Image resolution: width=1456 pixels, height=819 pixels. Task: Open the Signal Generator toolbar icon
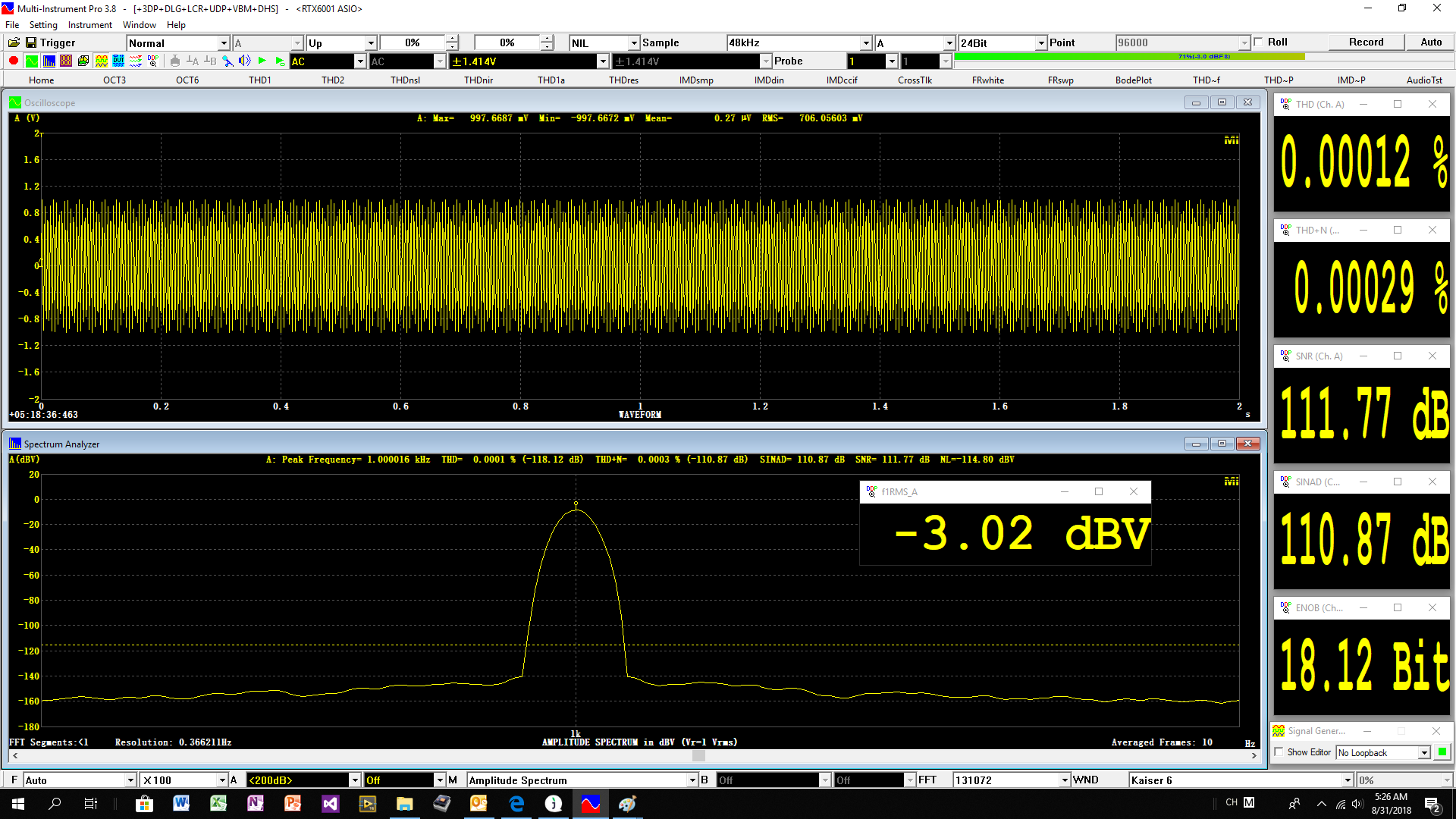pyautogui.click(x=101, y=61)
